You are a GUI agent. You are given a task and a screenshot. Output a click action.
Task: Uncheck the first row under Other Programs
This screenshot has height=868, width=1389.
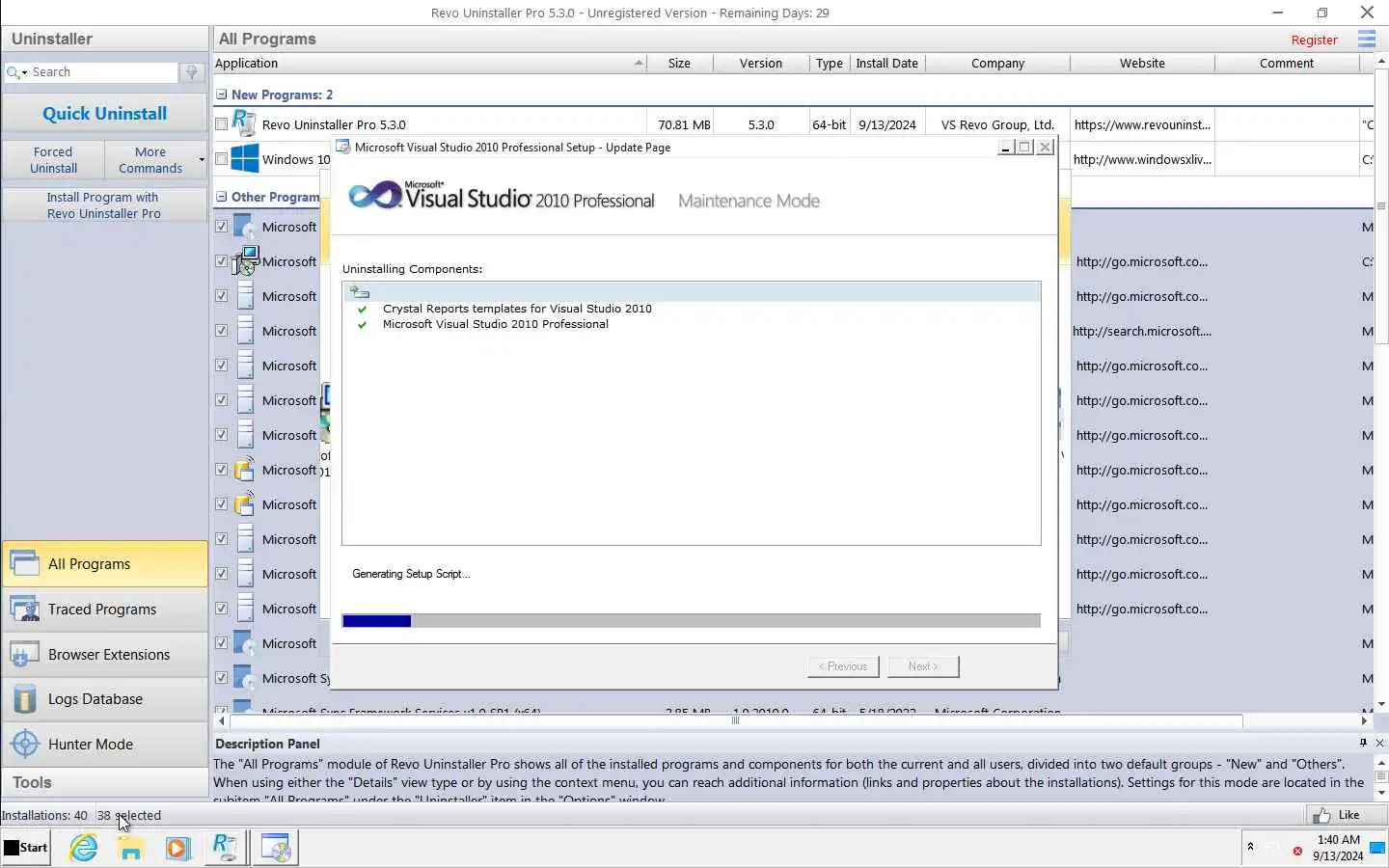click(x=222, y=227)
